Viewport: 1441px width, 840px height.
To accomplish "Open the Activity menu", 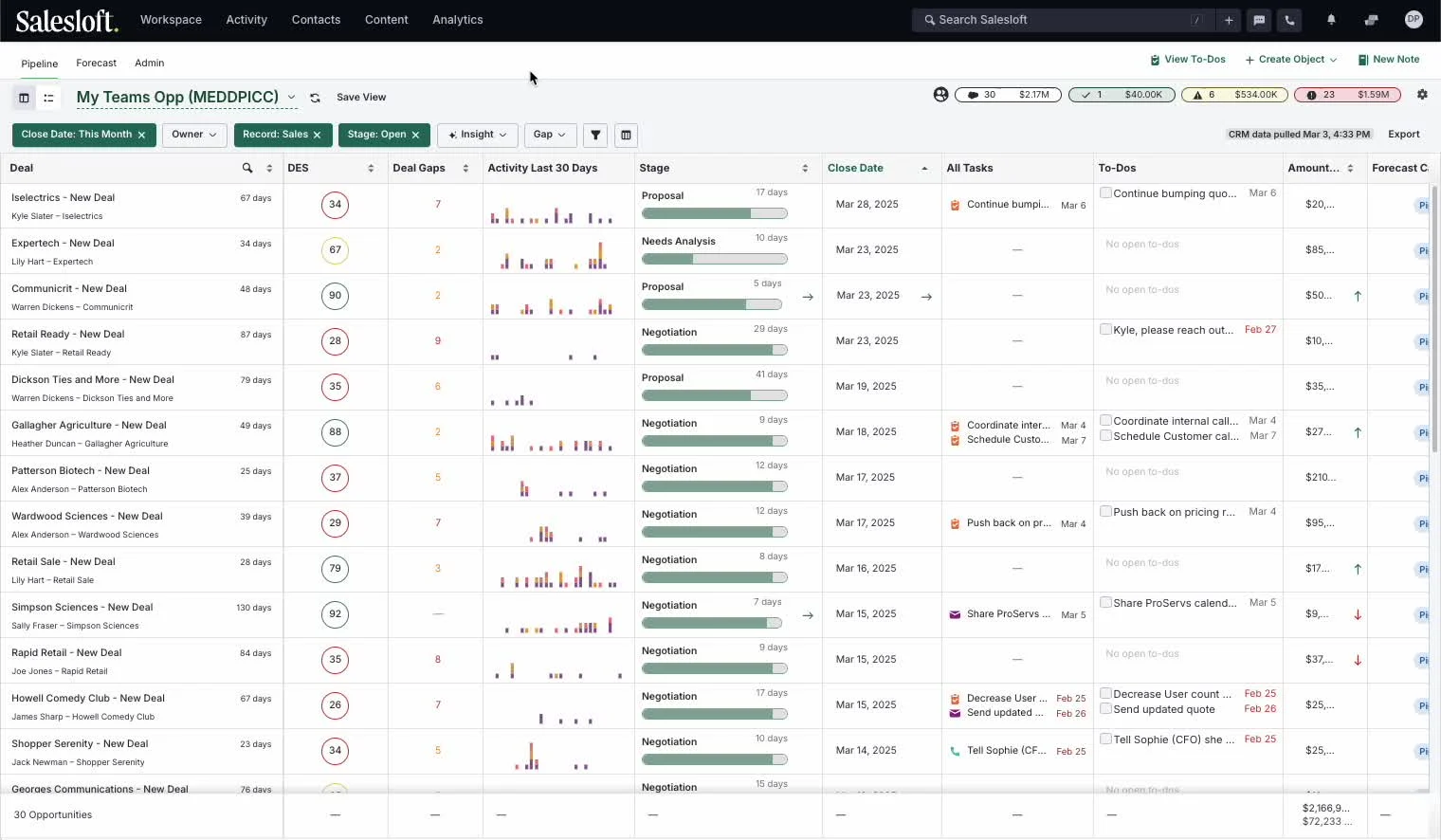I will click(x=246, y=20).
